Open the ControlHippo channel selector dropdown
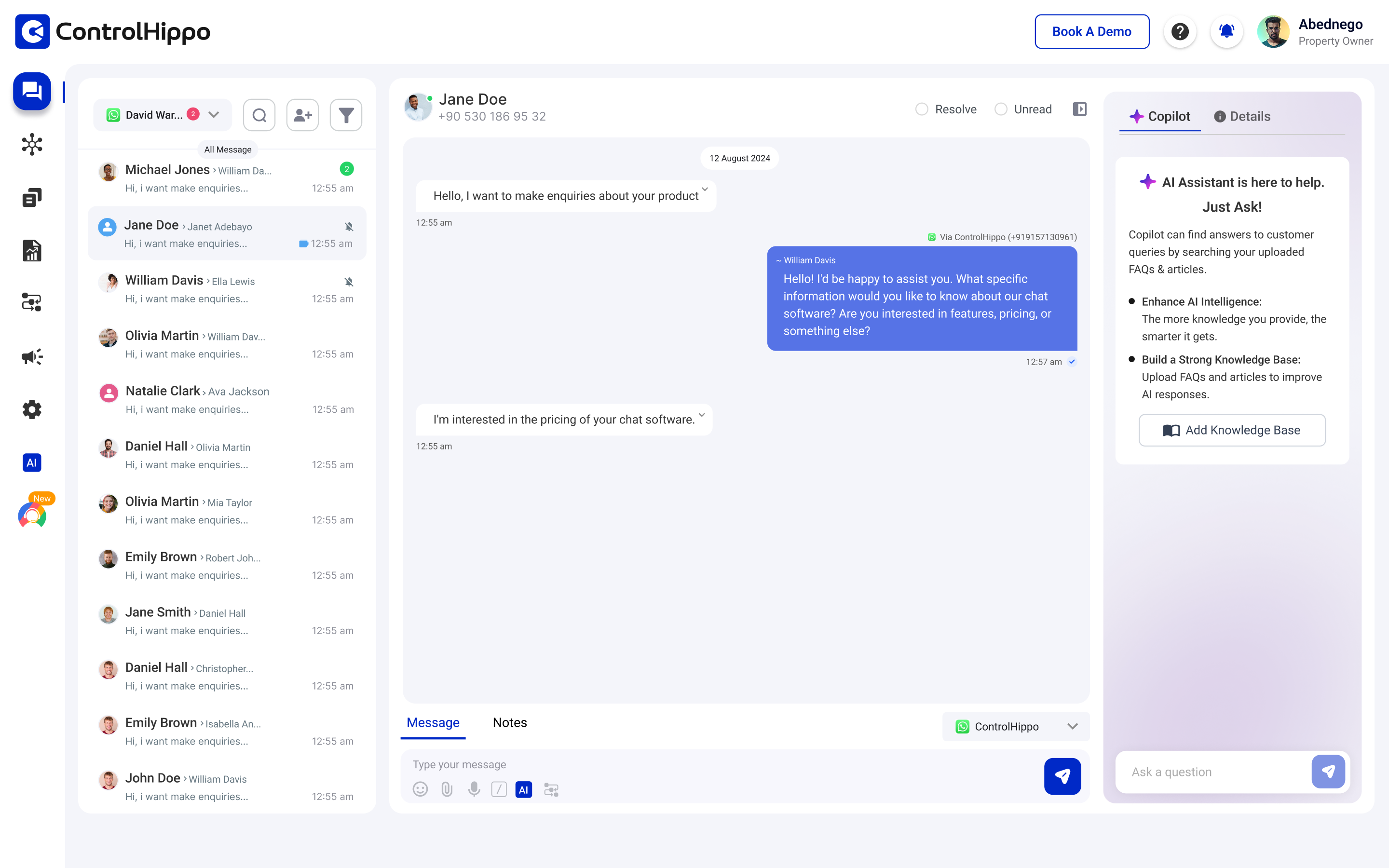 pyautogui.click(x=1072, y=726)
